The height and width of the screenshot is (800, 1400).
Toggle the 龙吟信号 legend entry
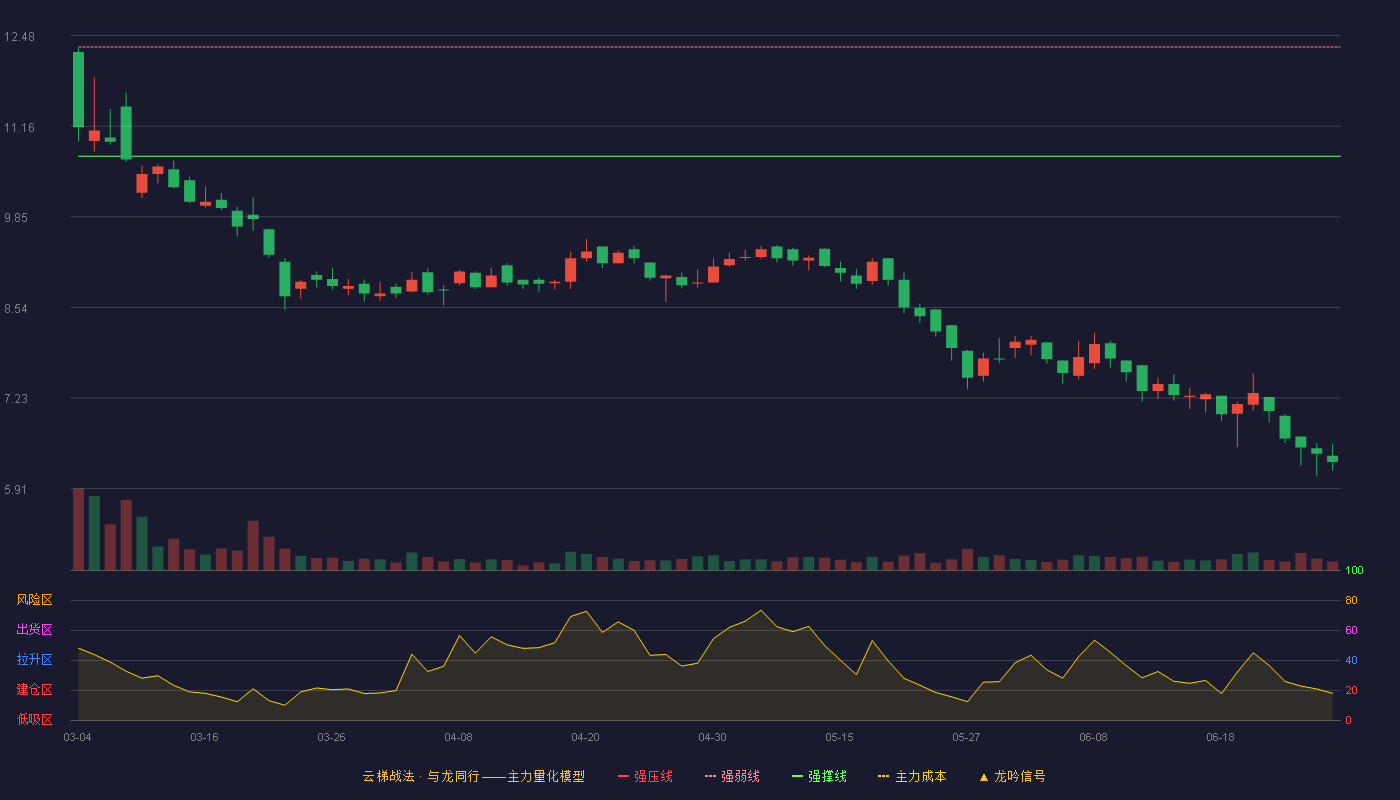[x=1012, y=776]
